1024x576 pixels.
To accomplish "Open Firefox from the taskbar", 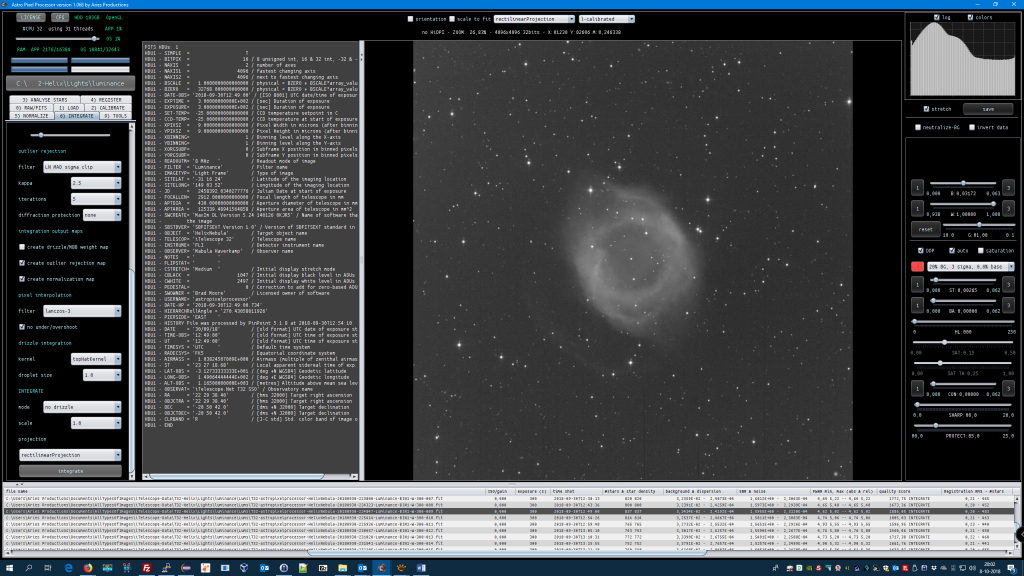I will pyautogui.click(x=87, y=567).
